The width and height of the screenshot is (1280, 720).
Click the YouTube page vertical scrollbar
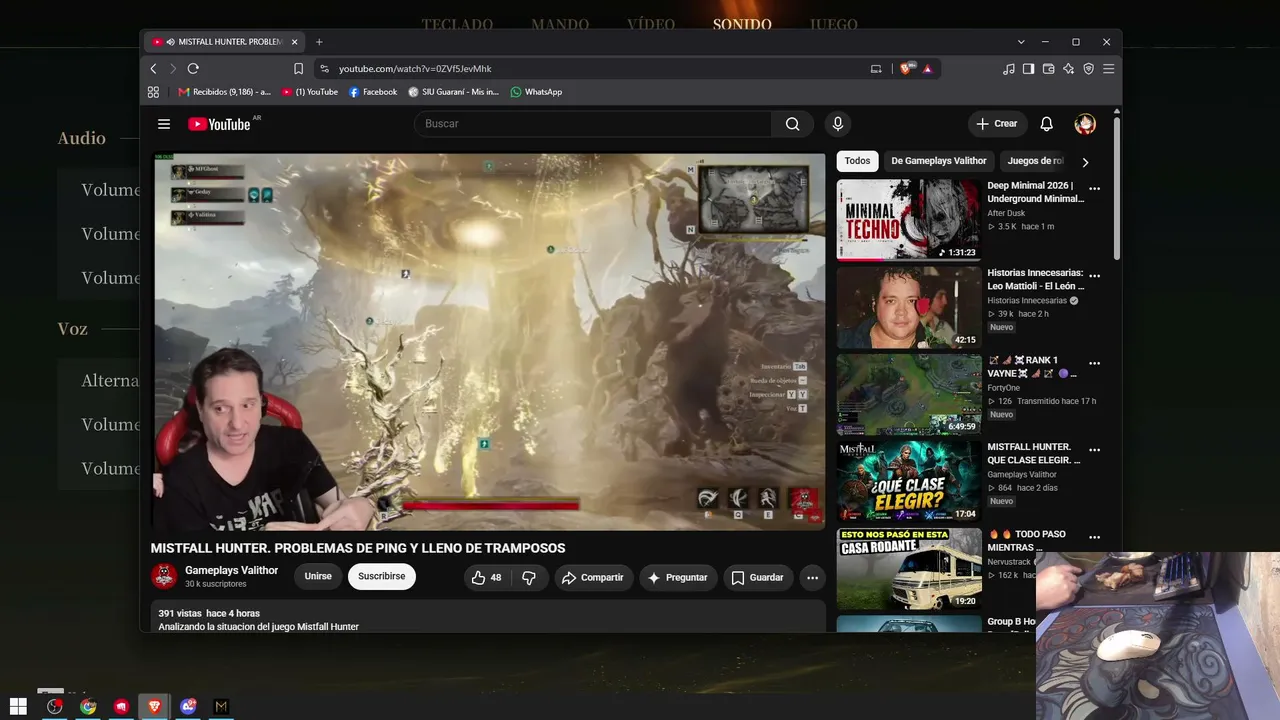[x=1116, y=190]
